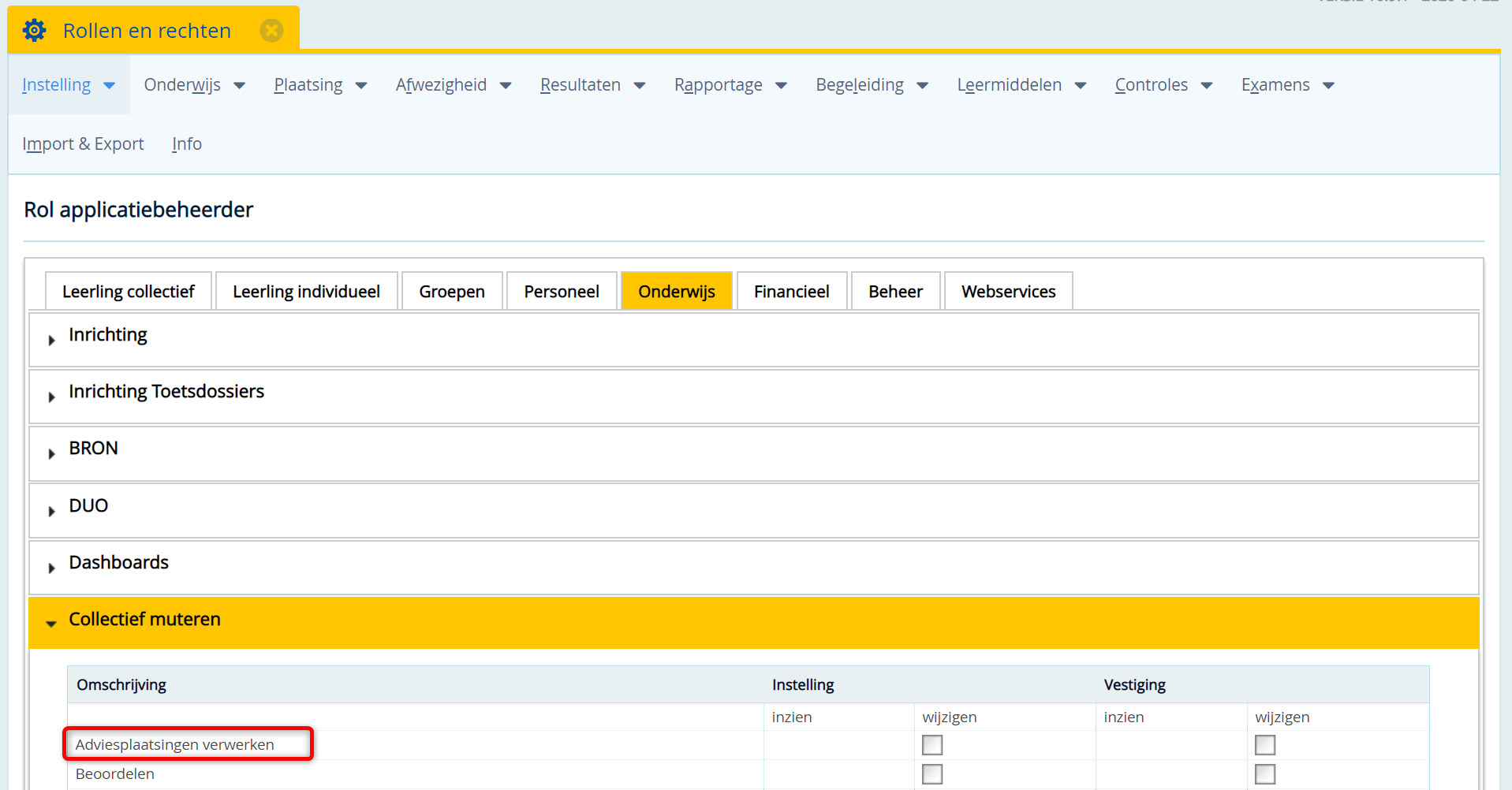Switch to the Financieel tab
This screenshot has height=790, width=1512.
[792, 292]
